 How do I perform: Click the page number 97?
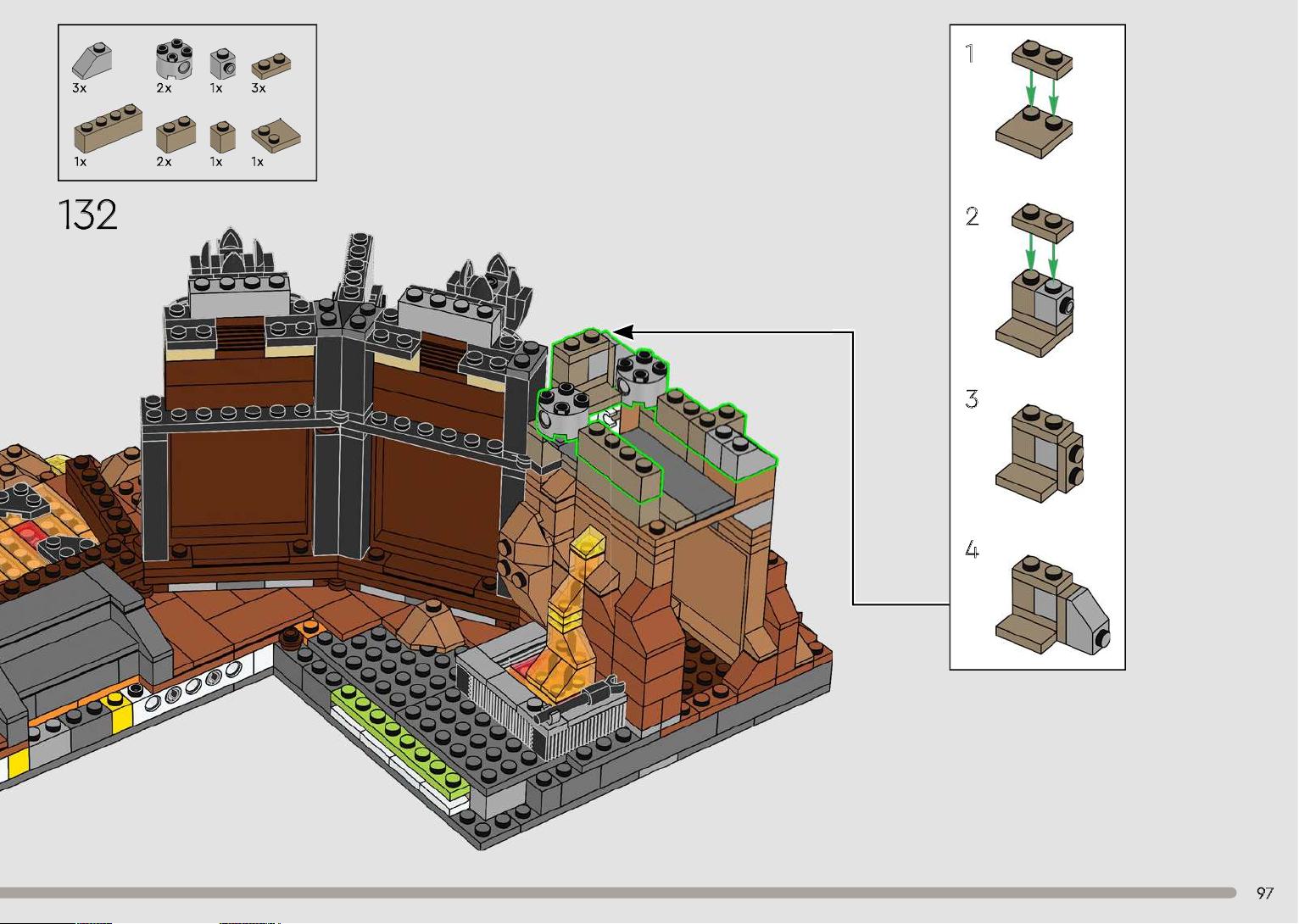[1265, 893]
